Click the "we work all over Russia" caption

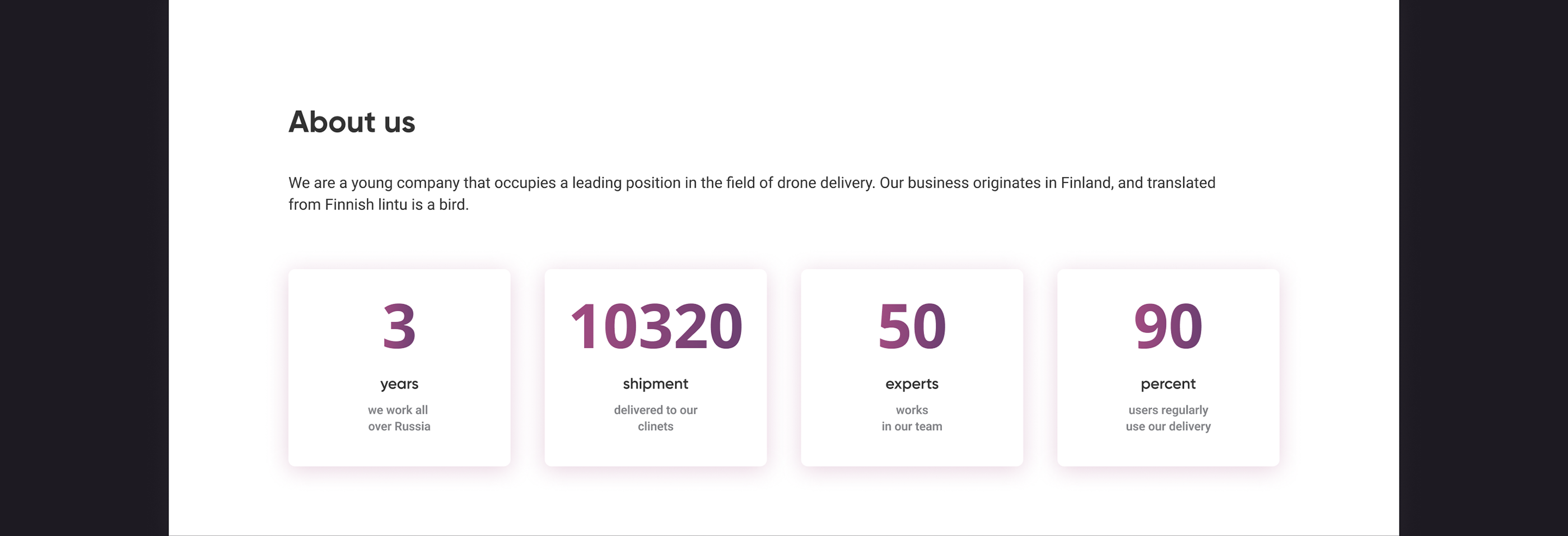pos(399,418)
